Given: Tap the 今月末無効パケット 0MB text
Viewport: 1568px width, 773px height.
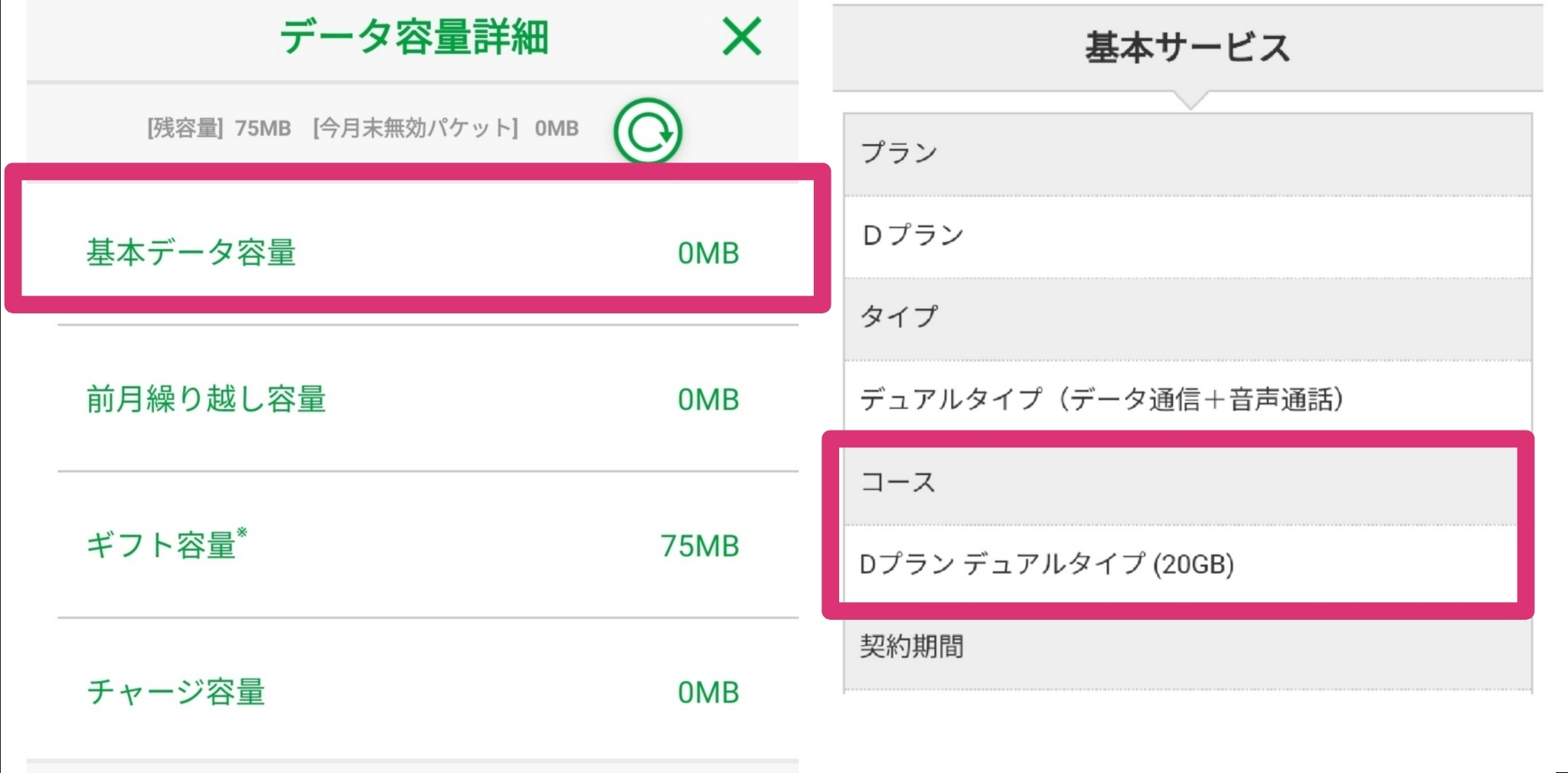Looking at the screenshot, I should click(x=446, y=128).
